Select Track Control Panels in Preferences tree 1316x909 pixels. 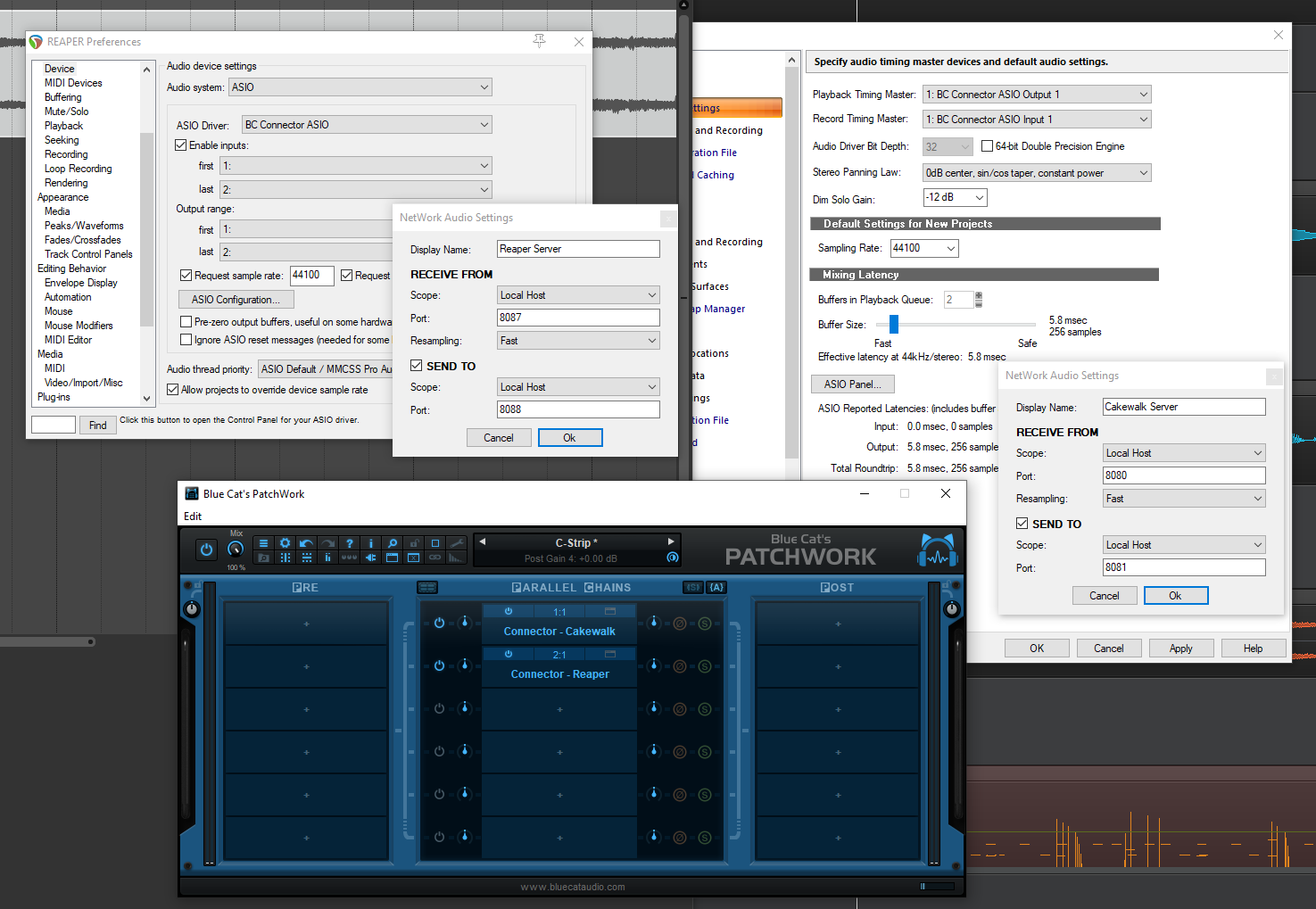coord(88,254)
